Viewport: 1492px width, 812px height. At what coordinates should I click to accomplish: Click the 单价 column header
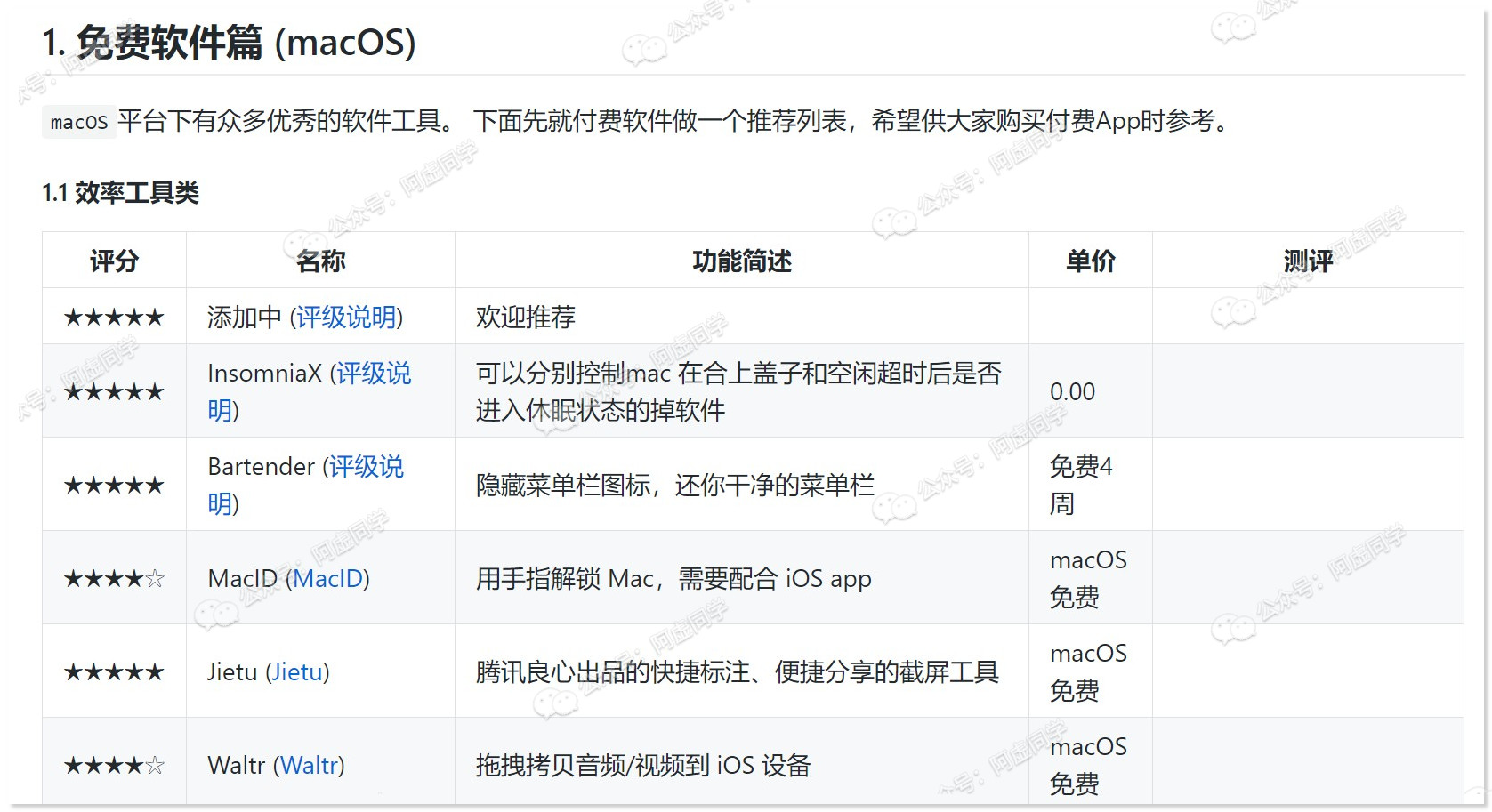click(x=1091, y=261)
